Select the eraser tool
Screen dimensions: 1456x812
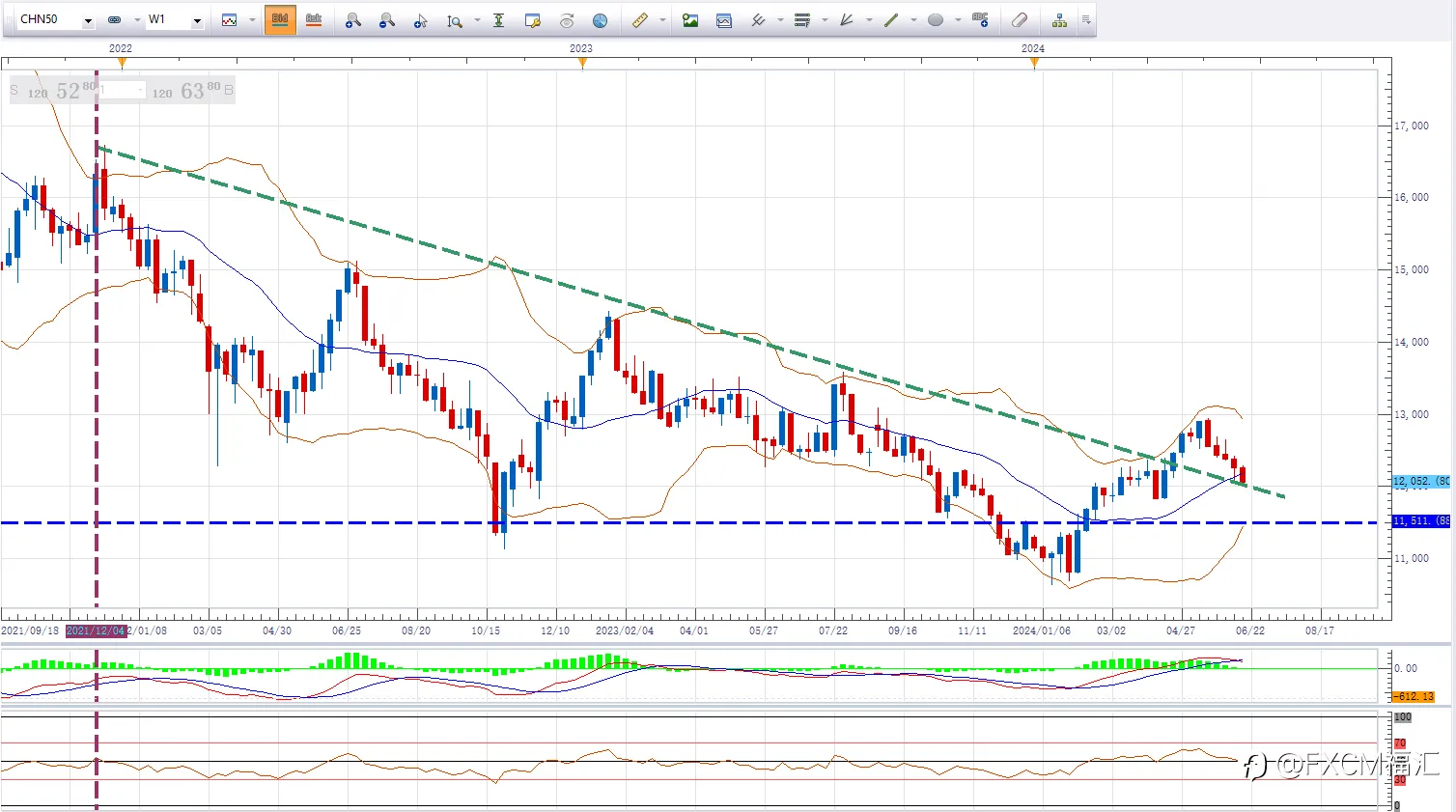click(1020, 20)
